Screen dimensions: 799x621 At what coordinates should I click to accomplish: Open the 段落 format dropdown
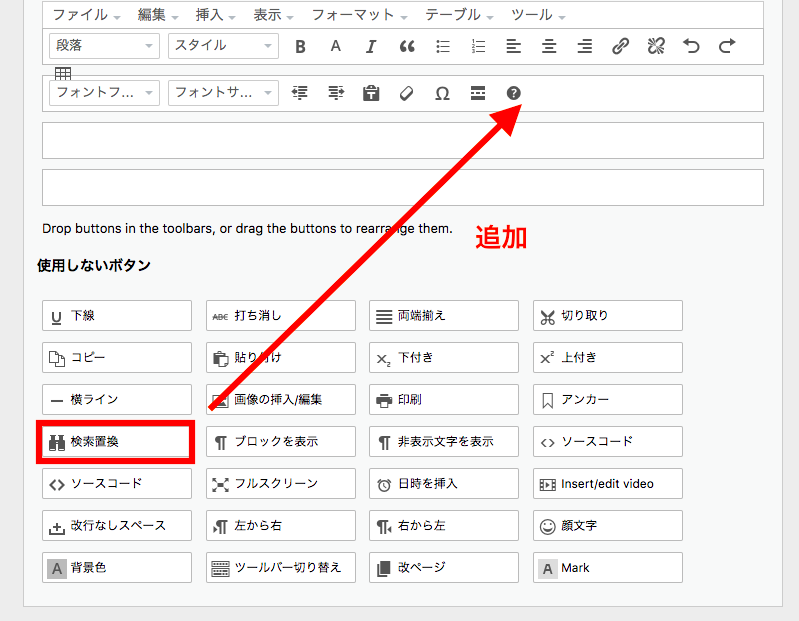(104, 46)
